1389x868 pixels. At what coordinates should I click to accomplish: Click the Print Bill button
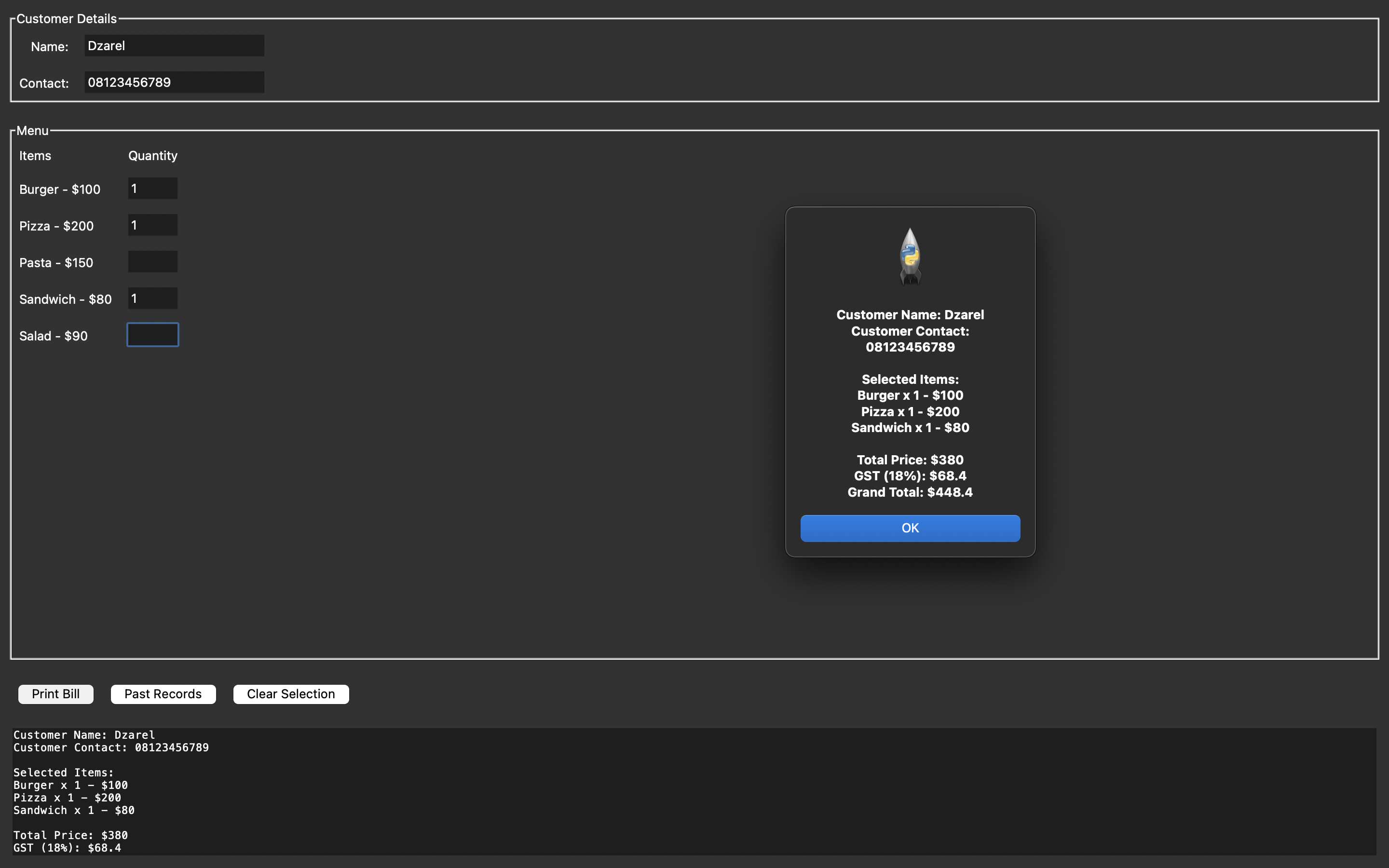point(55,693)
